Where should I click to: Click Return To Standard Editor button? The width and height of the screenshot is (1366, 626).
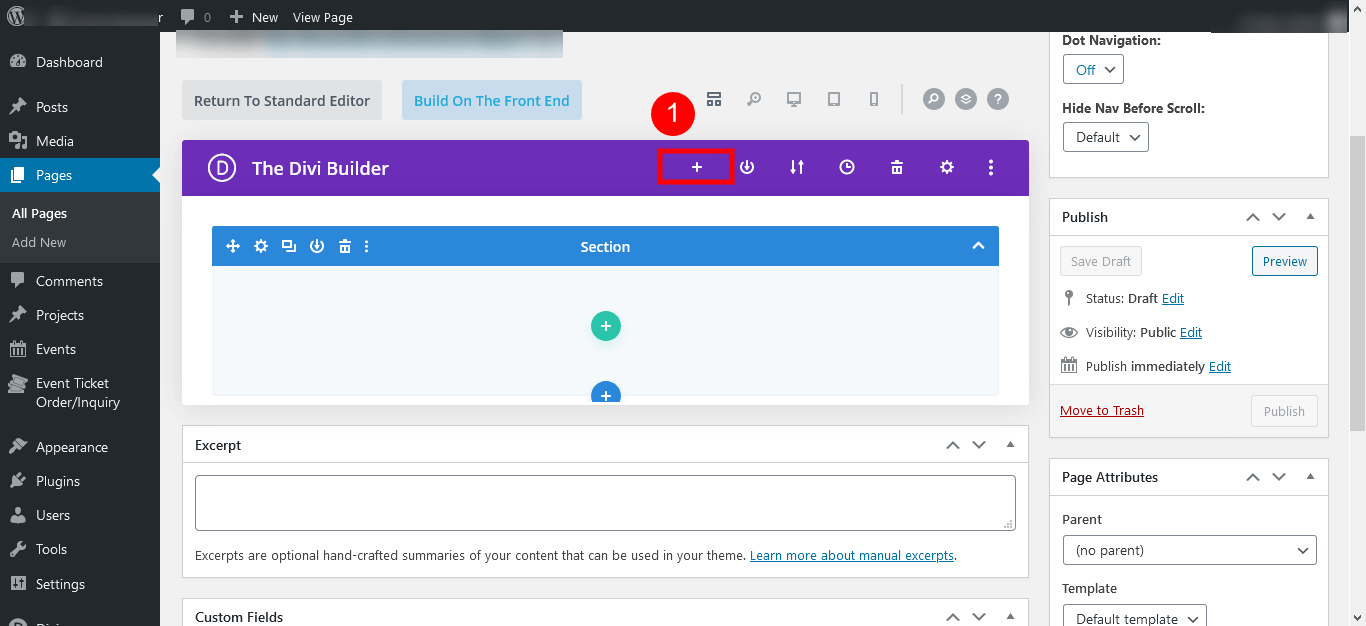[282, 100]
